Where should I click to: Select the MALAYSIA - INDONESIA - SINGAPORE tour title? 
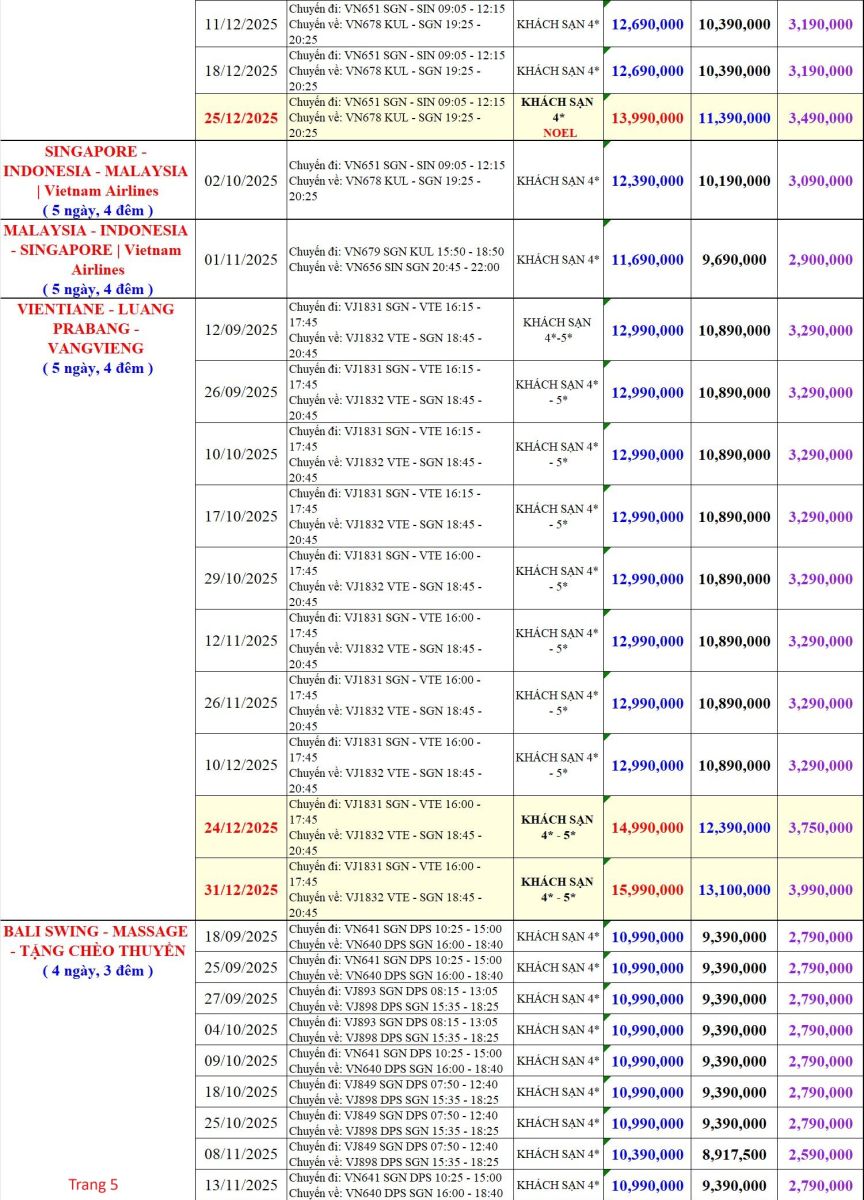pyautogui.click(x=96, y=249)
